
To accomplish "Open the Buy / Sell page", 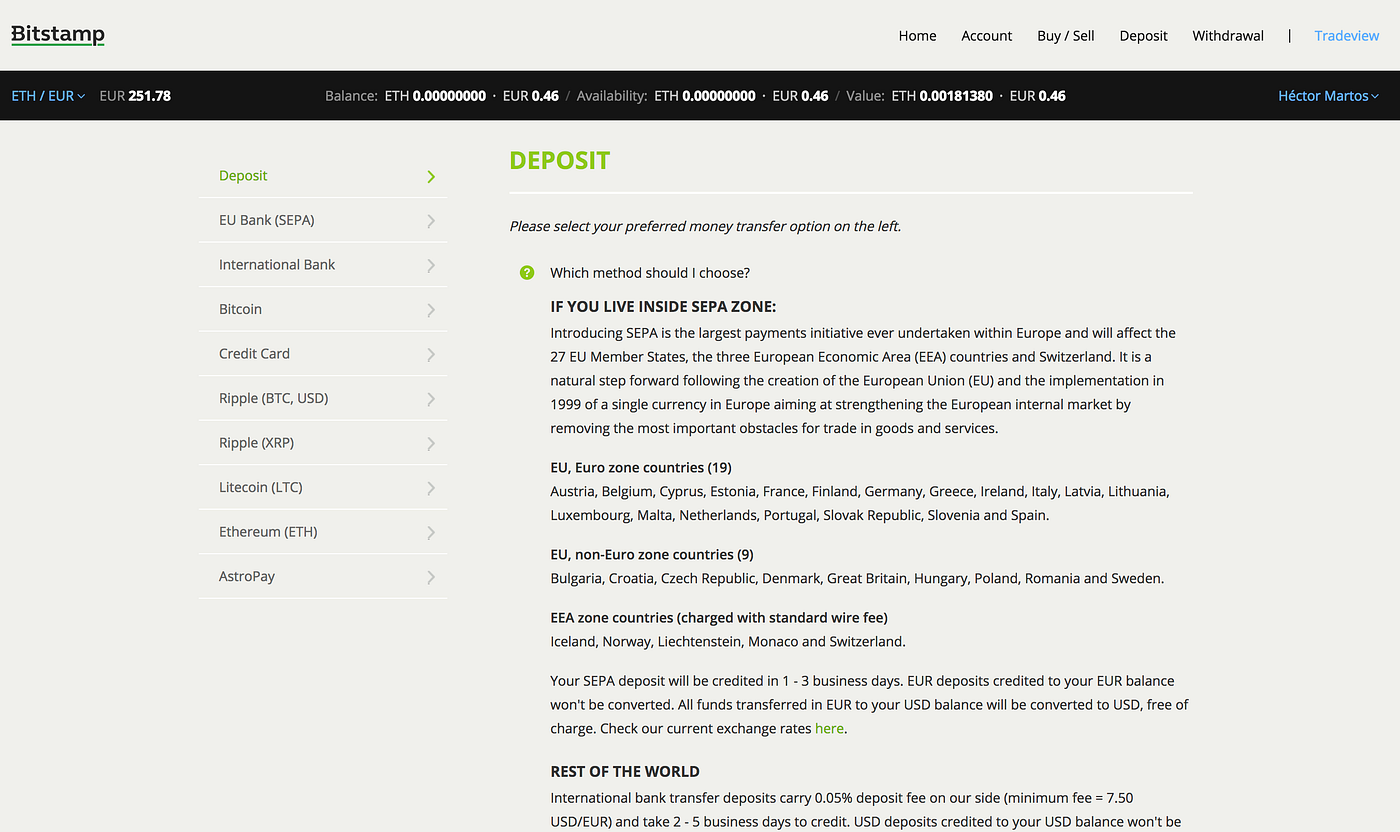I will point(1066,36).
